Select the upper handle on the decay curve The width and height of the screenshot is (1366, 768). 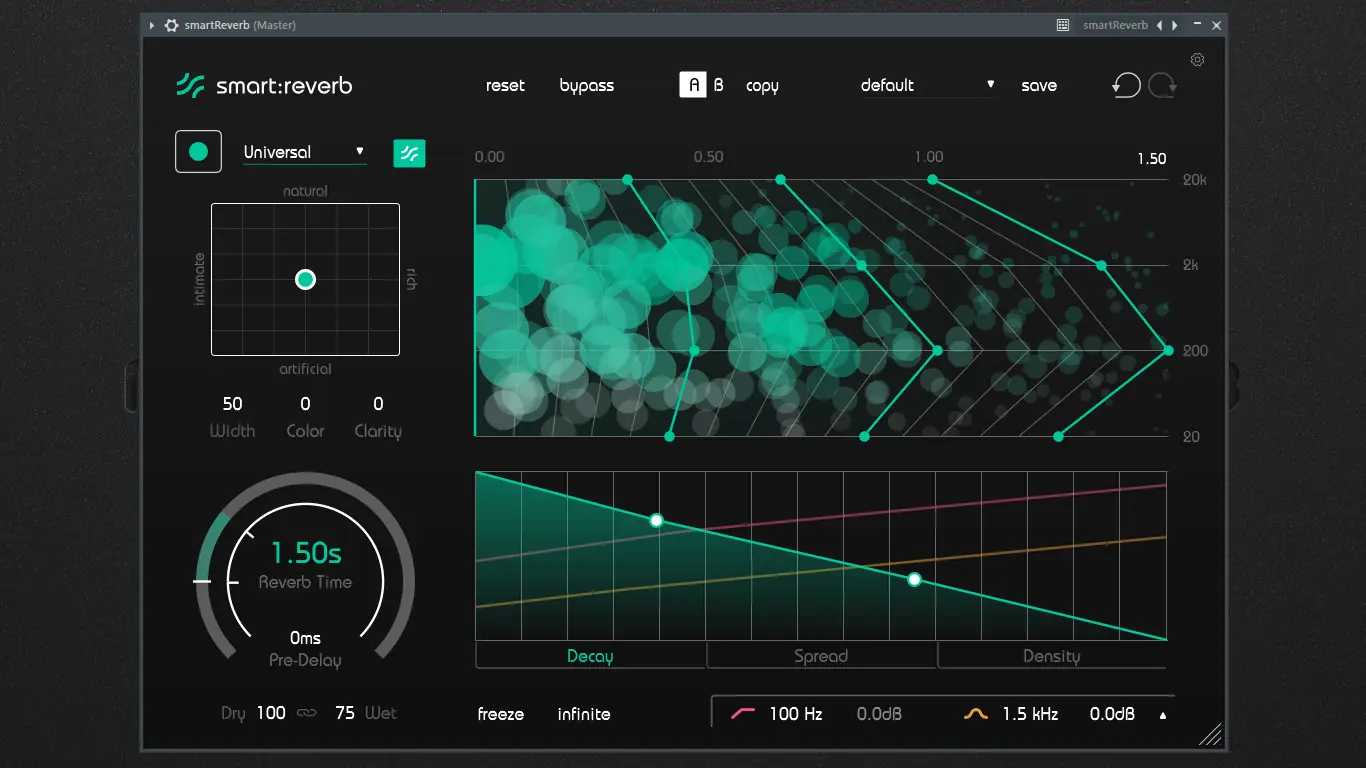(657, 520)
